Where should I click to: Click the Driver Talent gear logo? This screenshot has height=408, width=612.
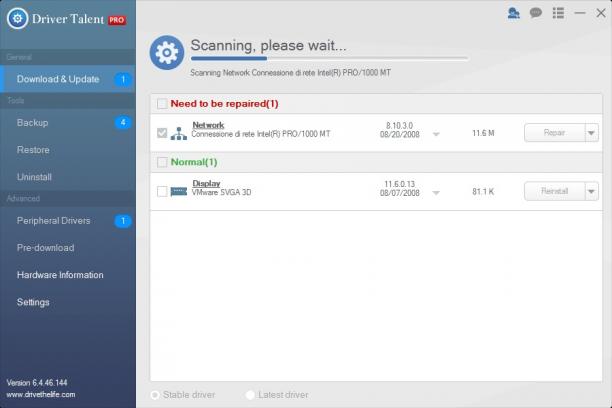[17, 18]
